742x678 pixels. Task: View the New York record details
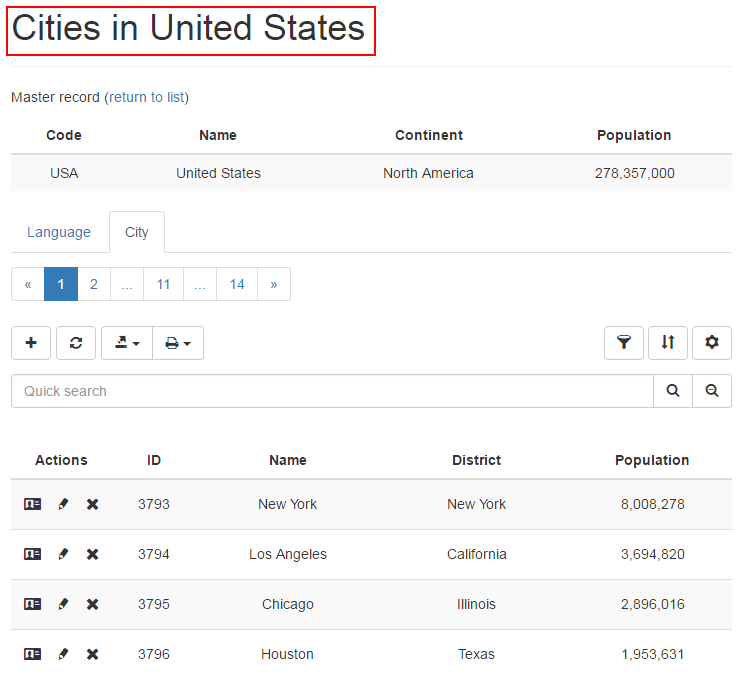(x=33, y=504)
